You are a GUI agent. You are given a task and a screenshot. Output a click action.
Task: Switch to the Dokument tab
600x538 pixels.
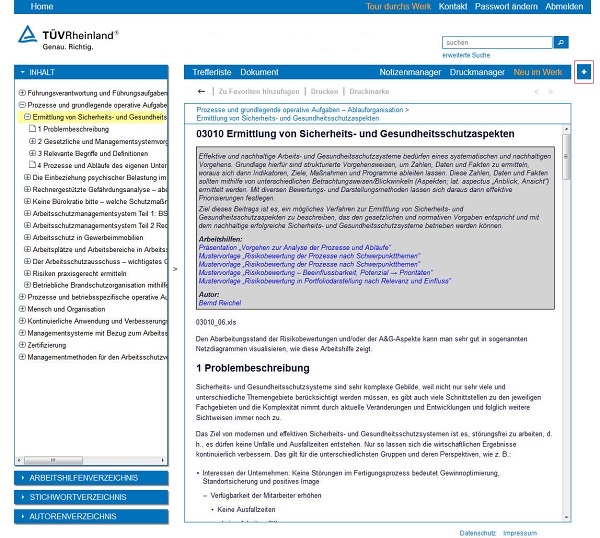click(x=259, y=72)
